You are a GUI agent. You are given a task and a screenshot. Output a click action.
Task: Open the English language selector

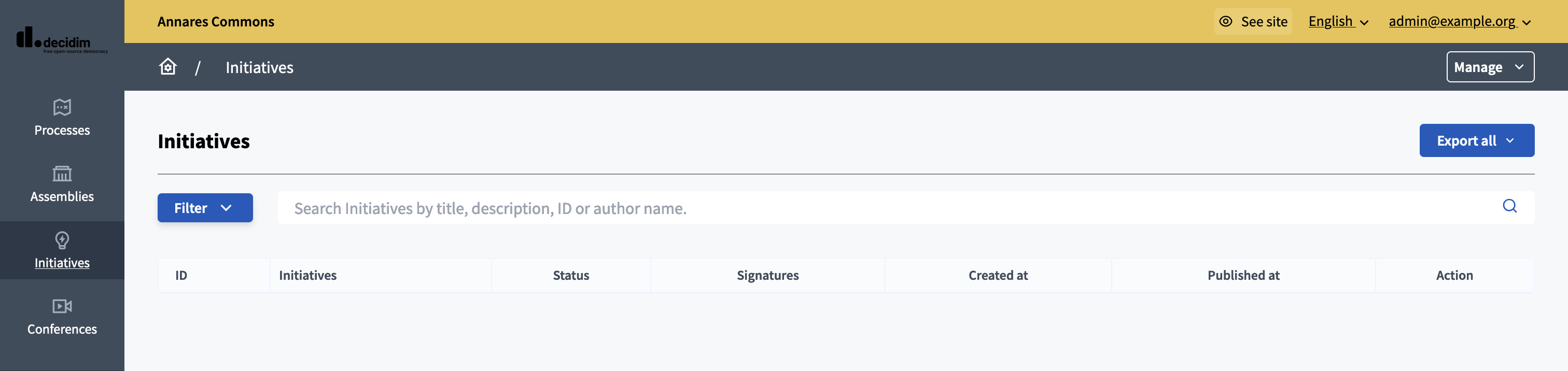tap(1338, 21)
